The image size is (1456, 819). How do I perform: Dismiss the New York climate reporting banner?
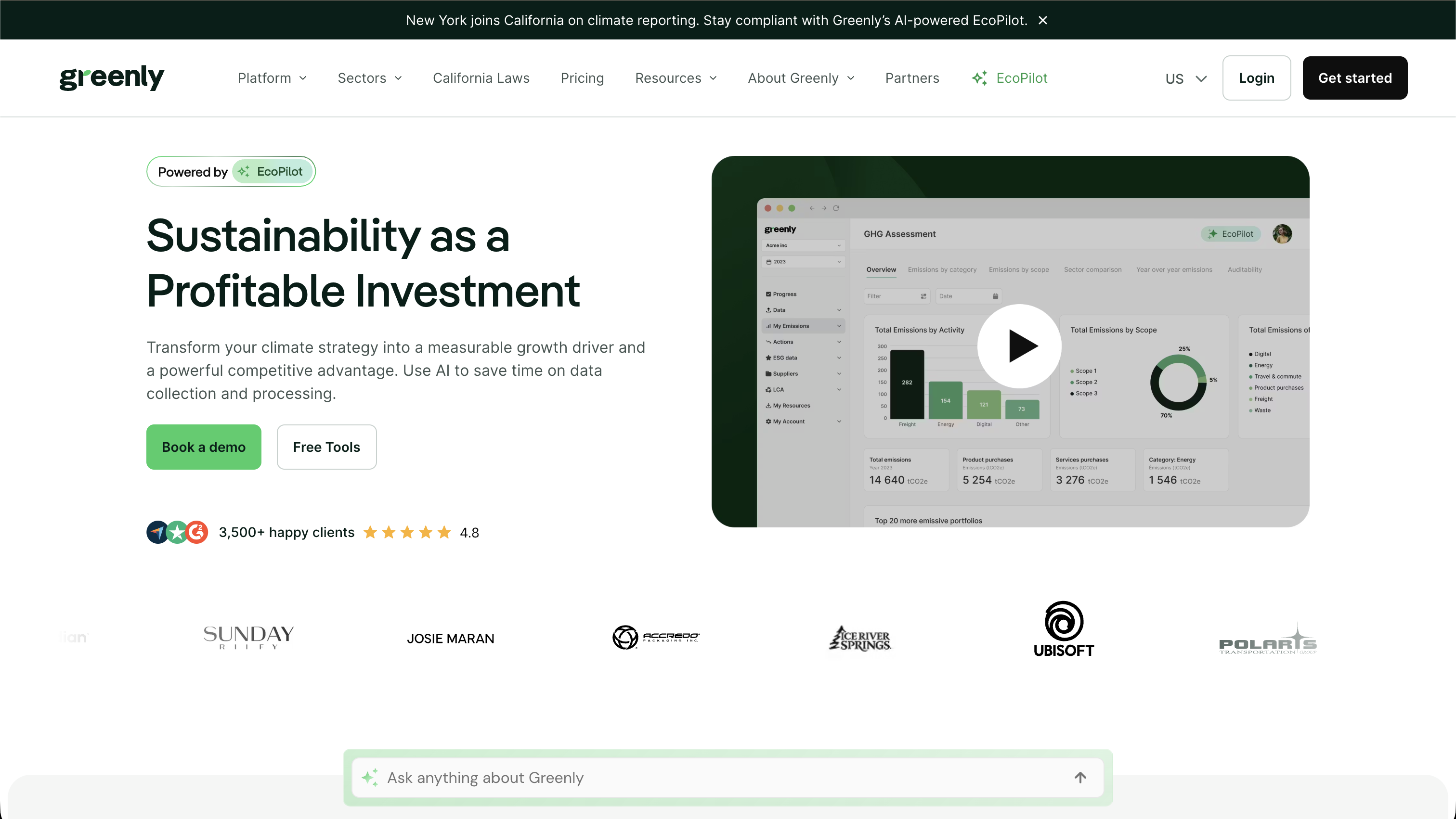[x=1043, y=20]
